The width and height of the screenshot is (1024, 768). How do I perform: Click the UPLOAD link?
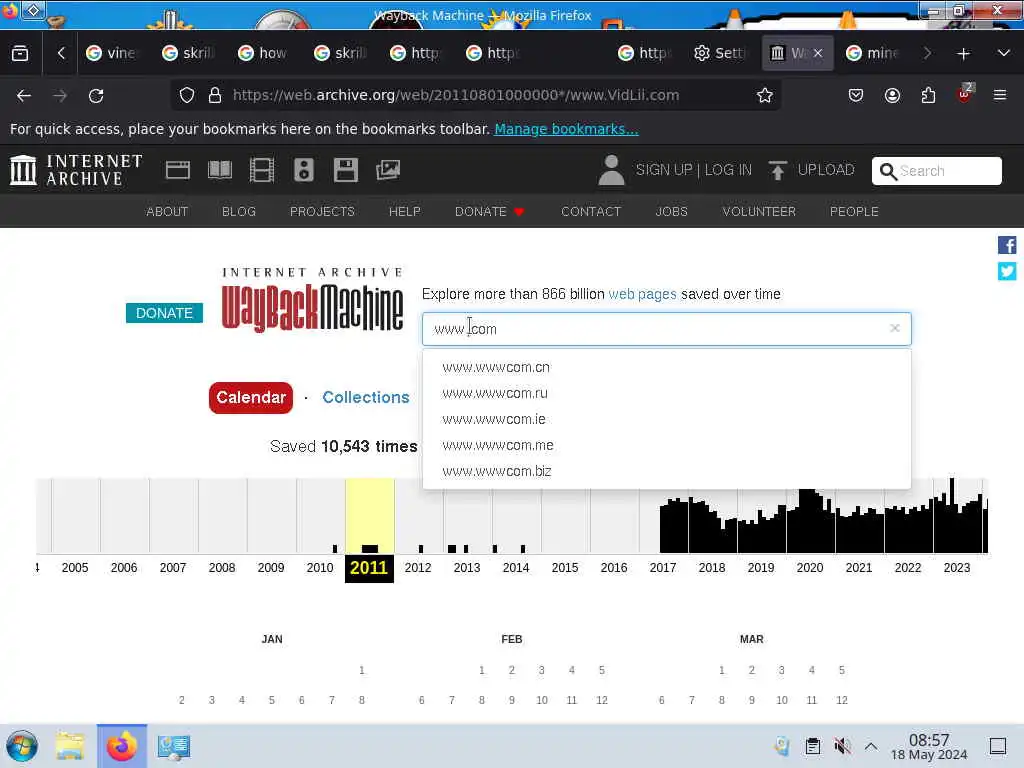coord(826,170)
